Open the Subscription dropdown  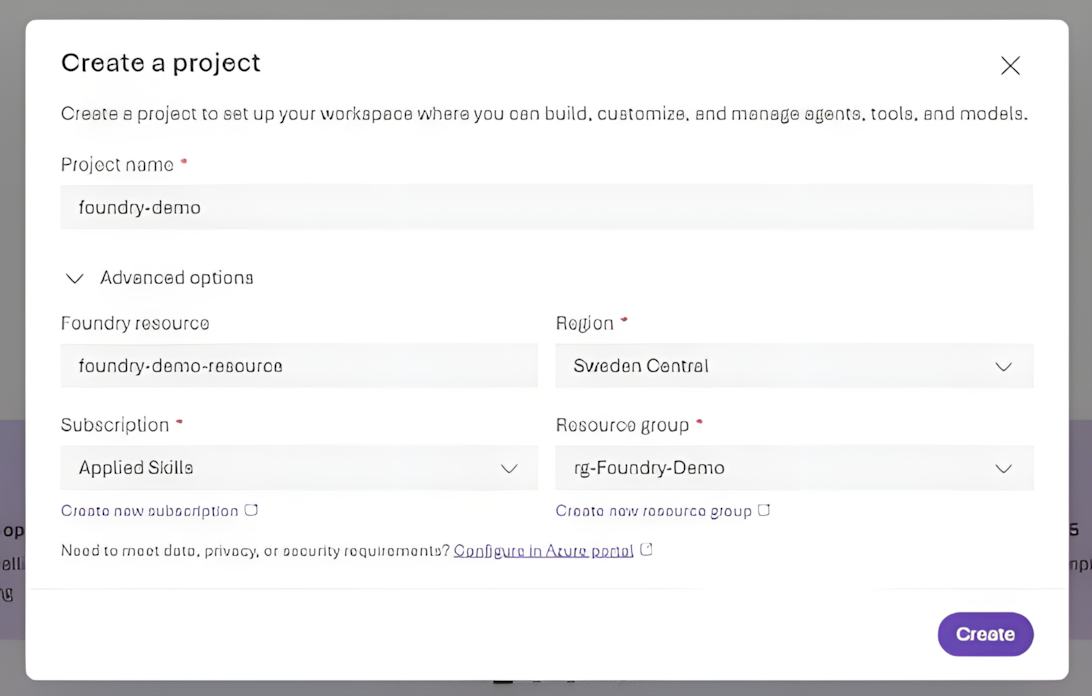click(299, 467)
